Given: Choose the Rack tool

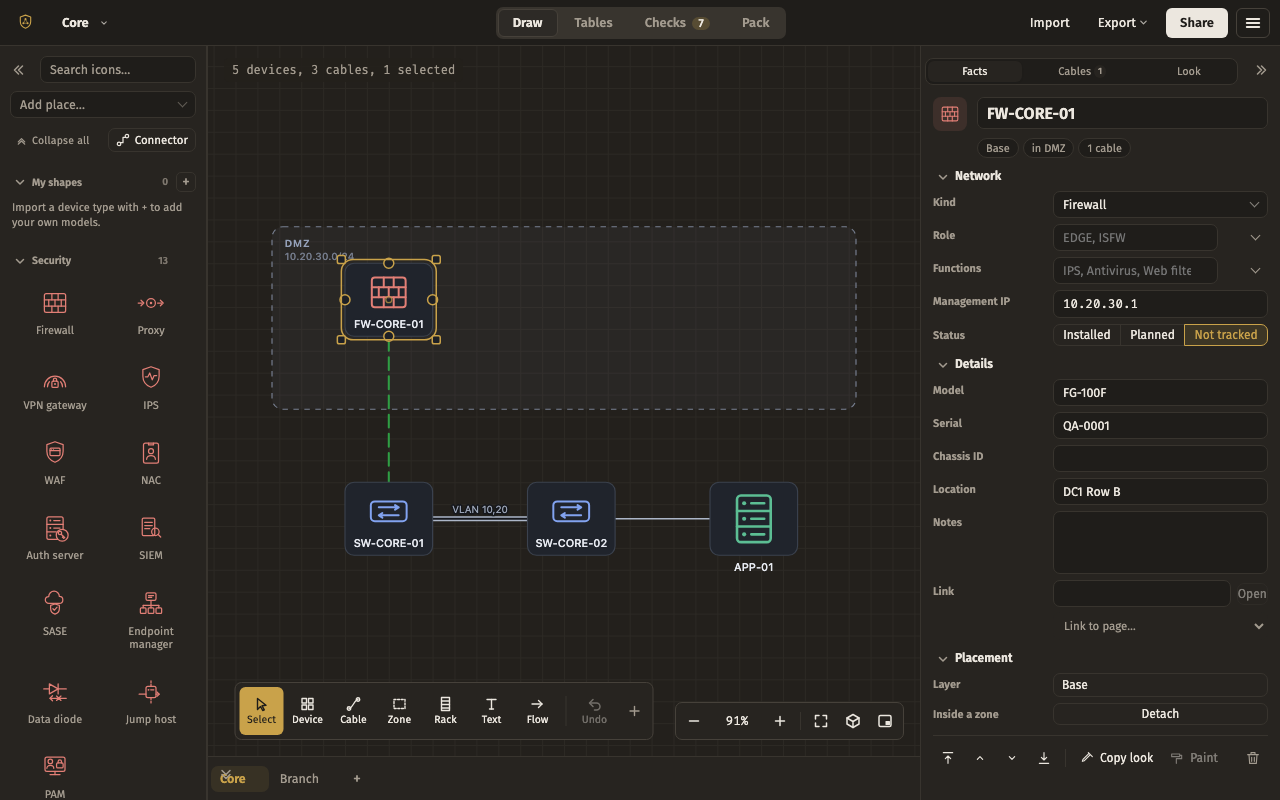Looking at the screenshot, I should point(445,711).
